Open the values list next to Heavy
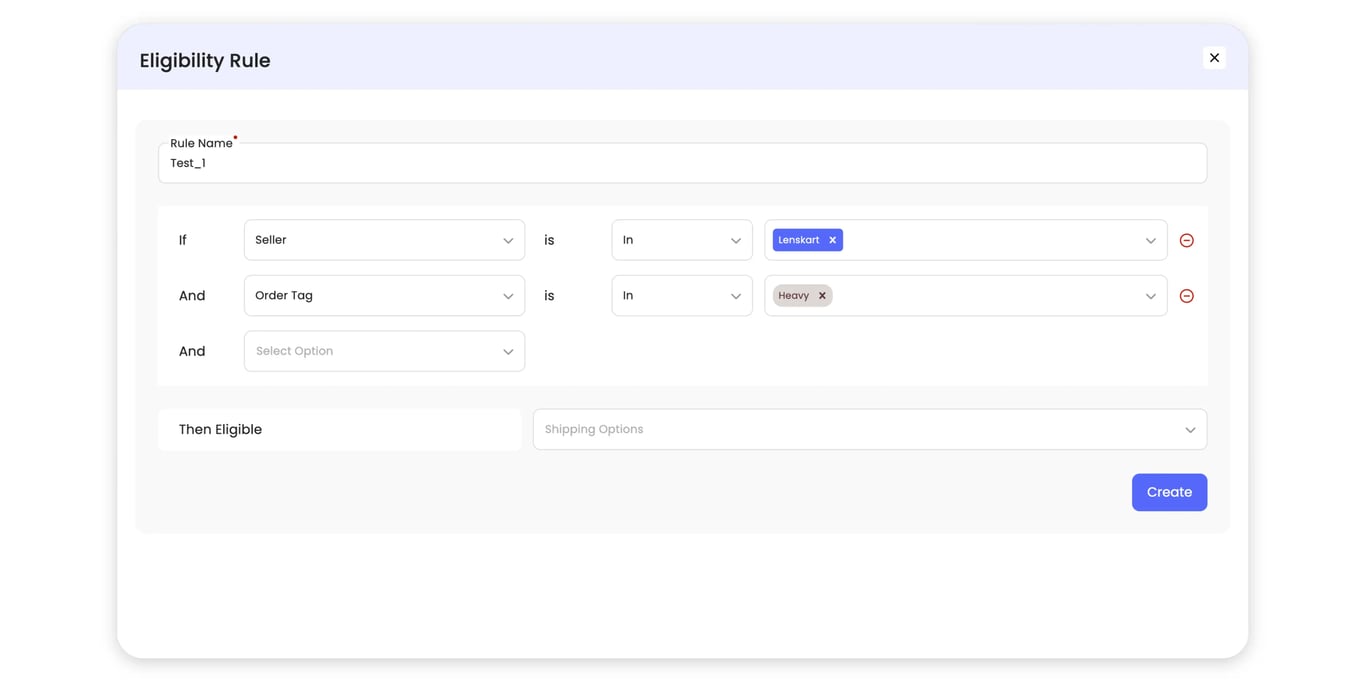The image size is (1366, 682). [x=1150, y=295]
